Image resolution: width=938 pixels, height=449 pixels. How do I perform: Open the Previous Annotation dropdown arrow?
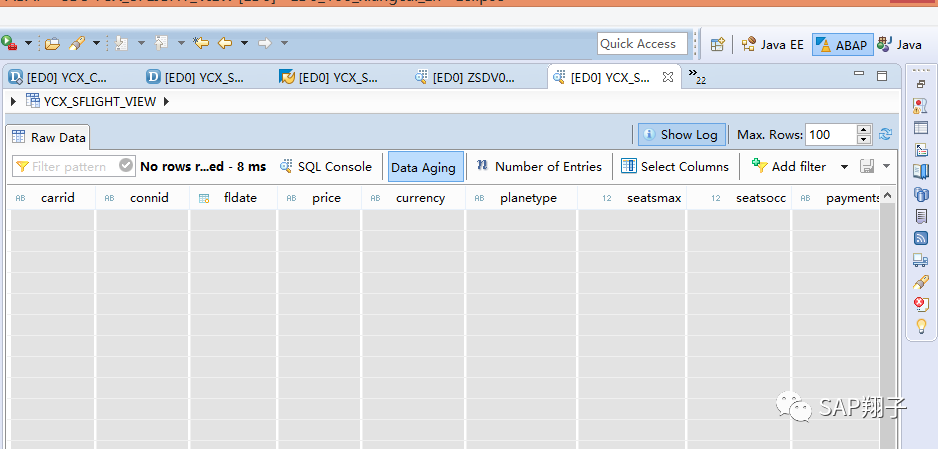[181, 43]
